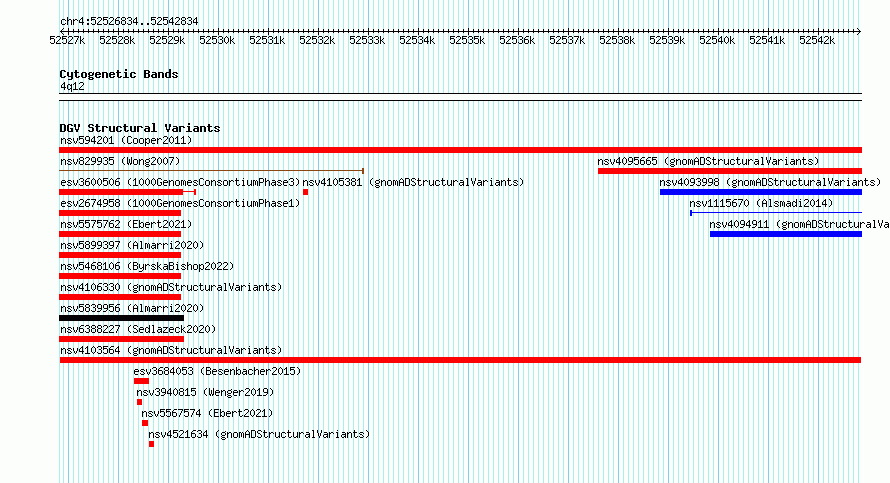Click the DGV Structural Variants track heading
This screenshot has width=890, height=483.
click(140, 128)
